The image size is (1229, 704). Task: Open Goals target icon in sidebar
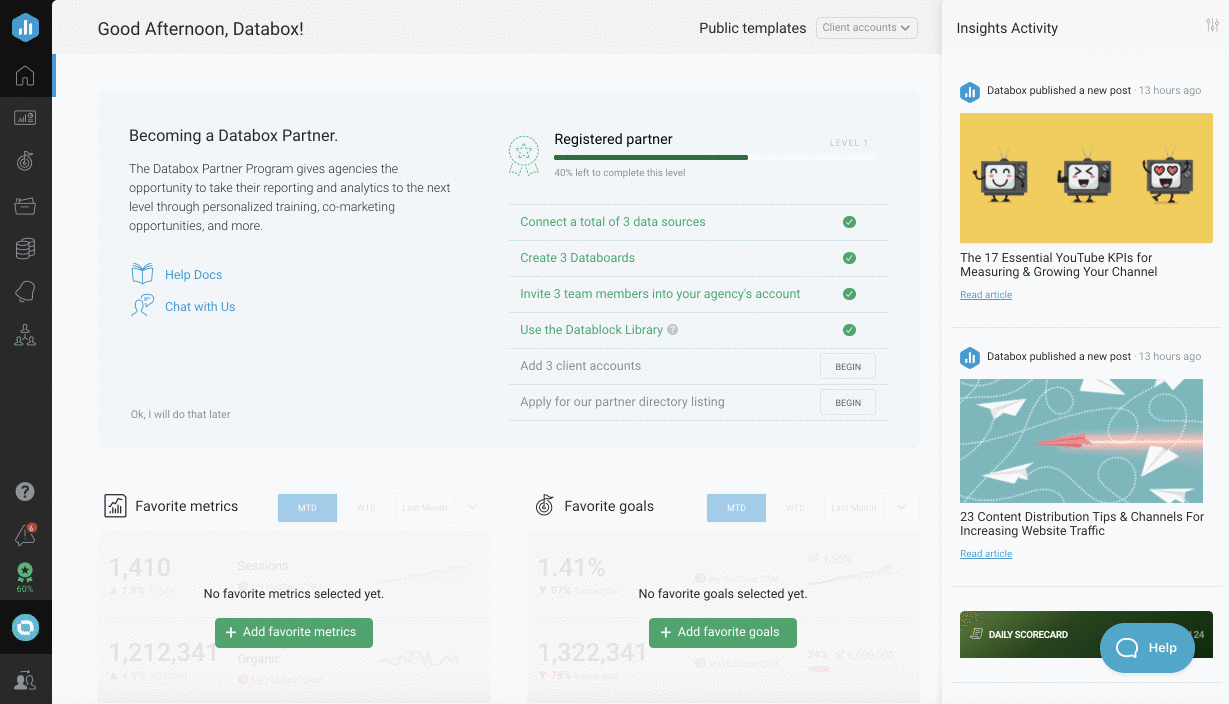pyautogui.click(x=25, y=161)
